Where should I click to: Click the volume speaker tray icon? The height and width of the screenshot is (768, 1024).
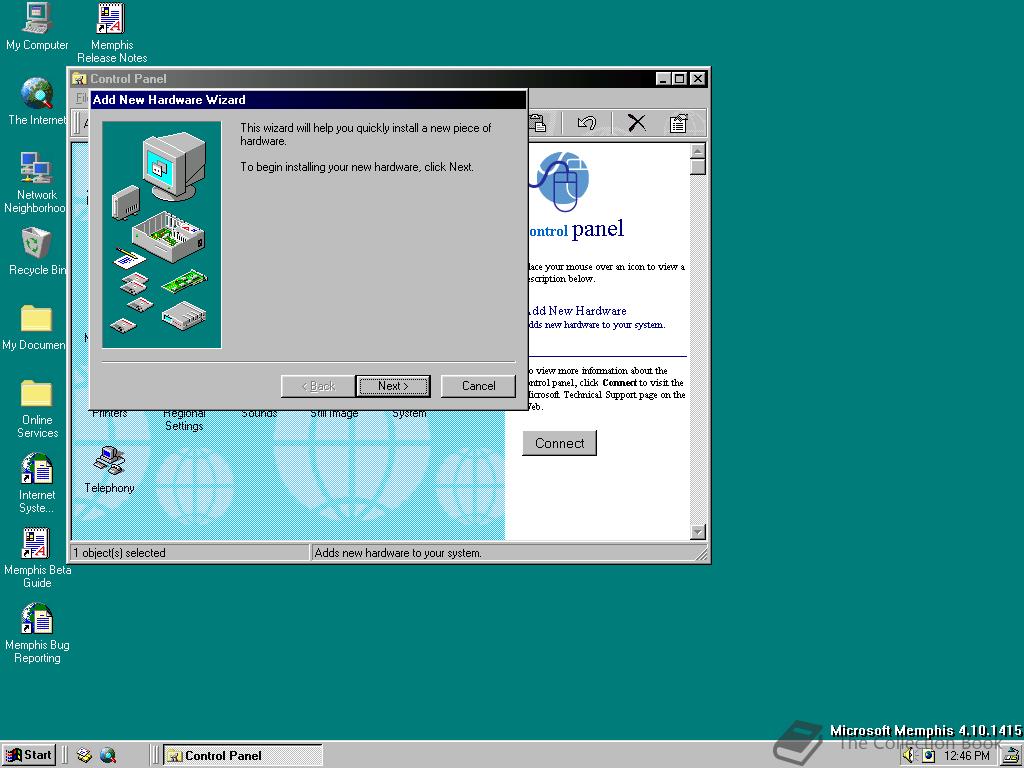(x=909, y=756)
